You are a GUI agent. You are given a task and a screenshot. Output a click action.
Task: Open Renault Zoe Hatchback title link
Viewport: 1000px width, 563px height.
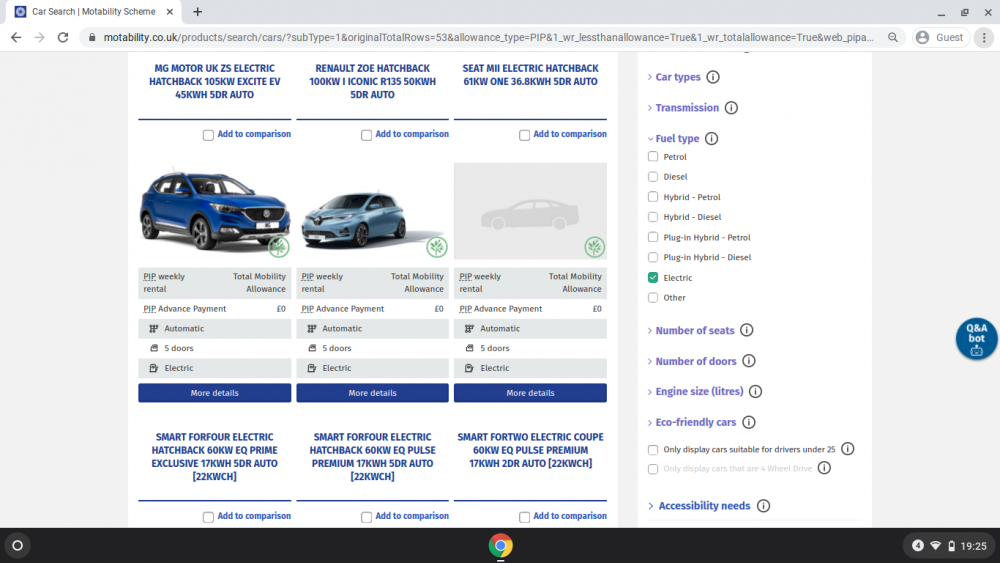(372, 82)
